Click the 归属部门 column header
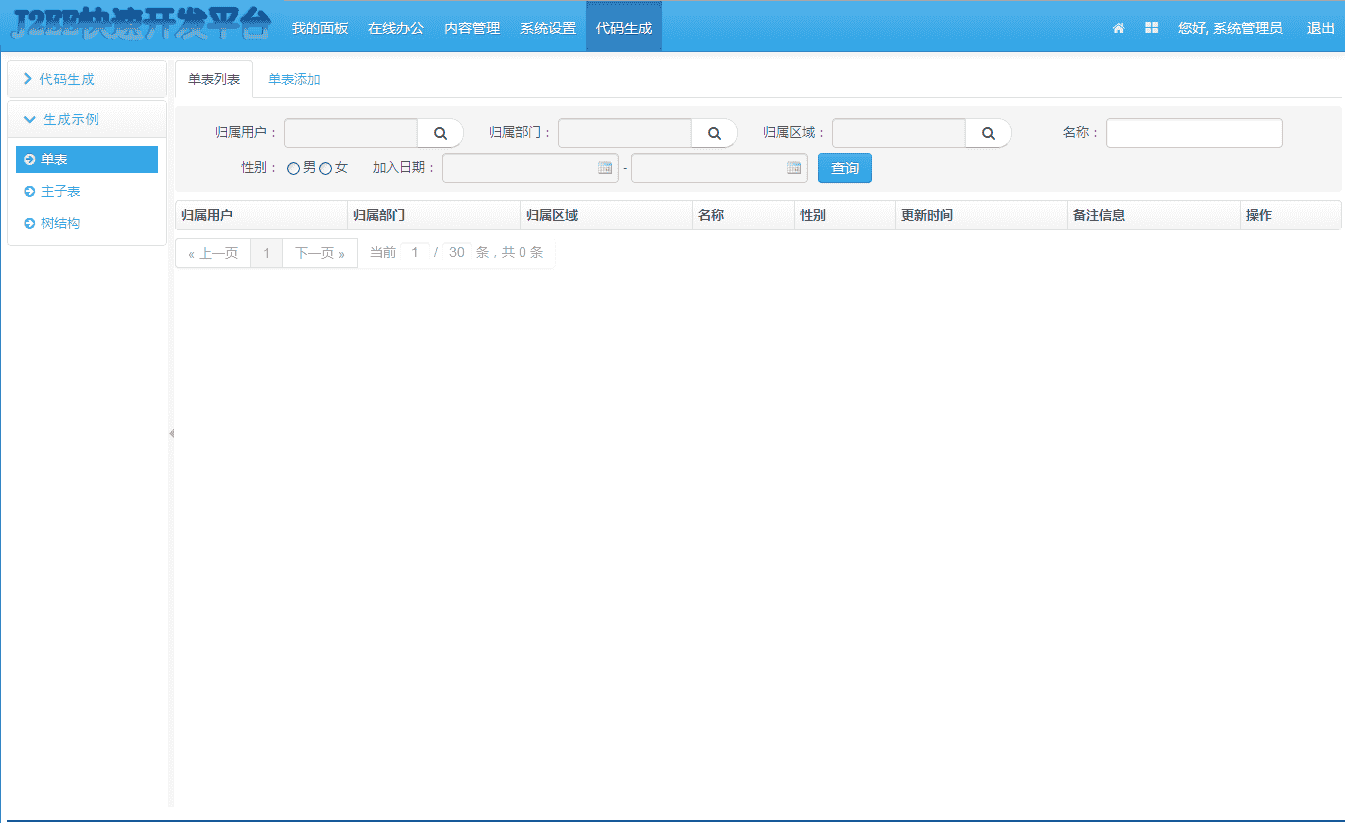 [434, 215]
